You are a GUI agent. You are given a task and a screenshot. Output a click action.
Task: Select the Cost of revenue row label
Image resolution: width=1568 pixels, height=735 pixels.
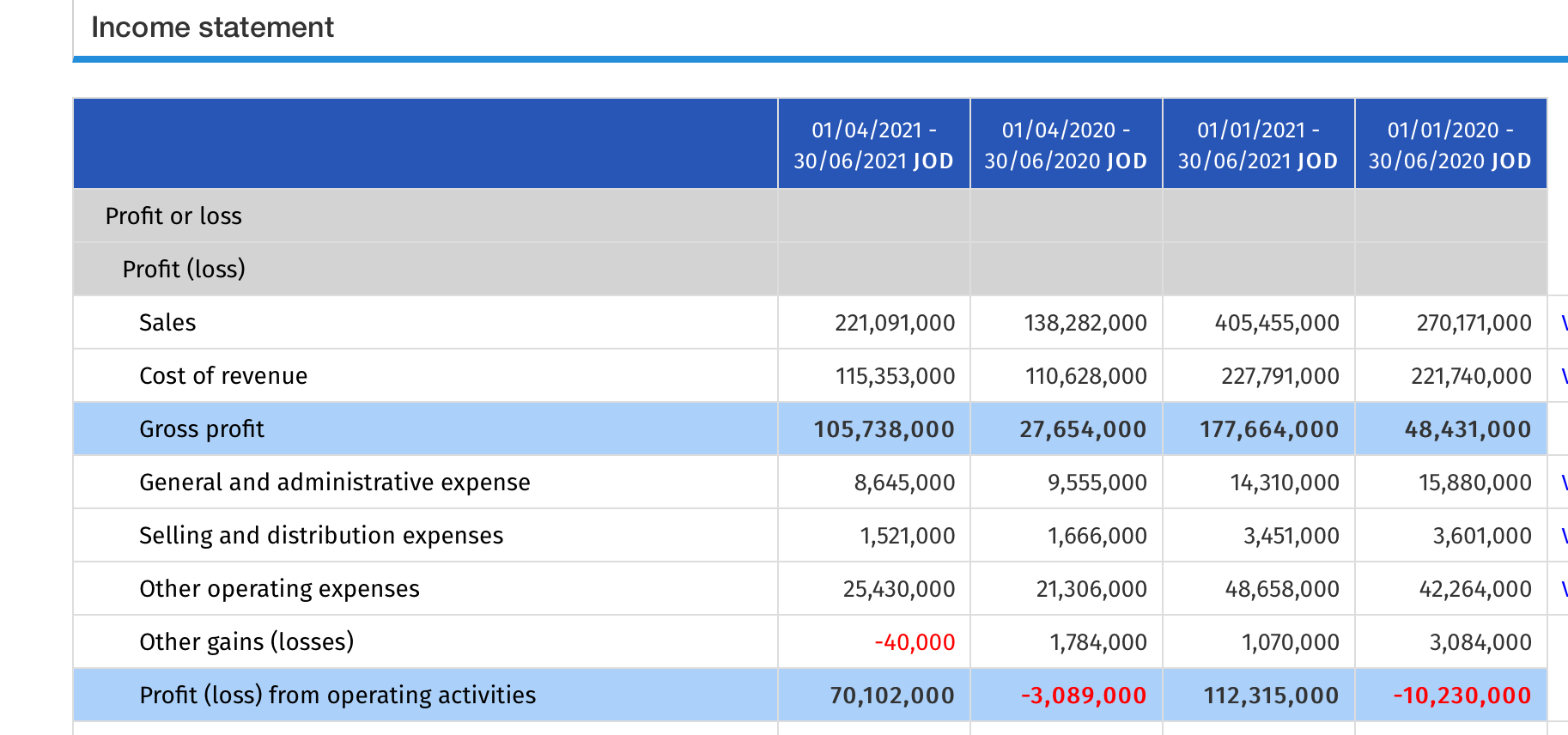coord(223,376)
